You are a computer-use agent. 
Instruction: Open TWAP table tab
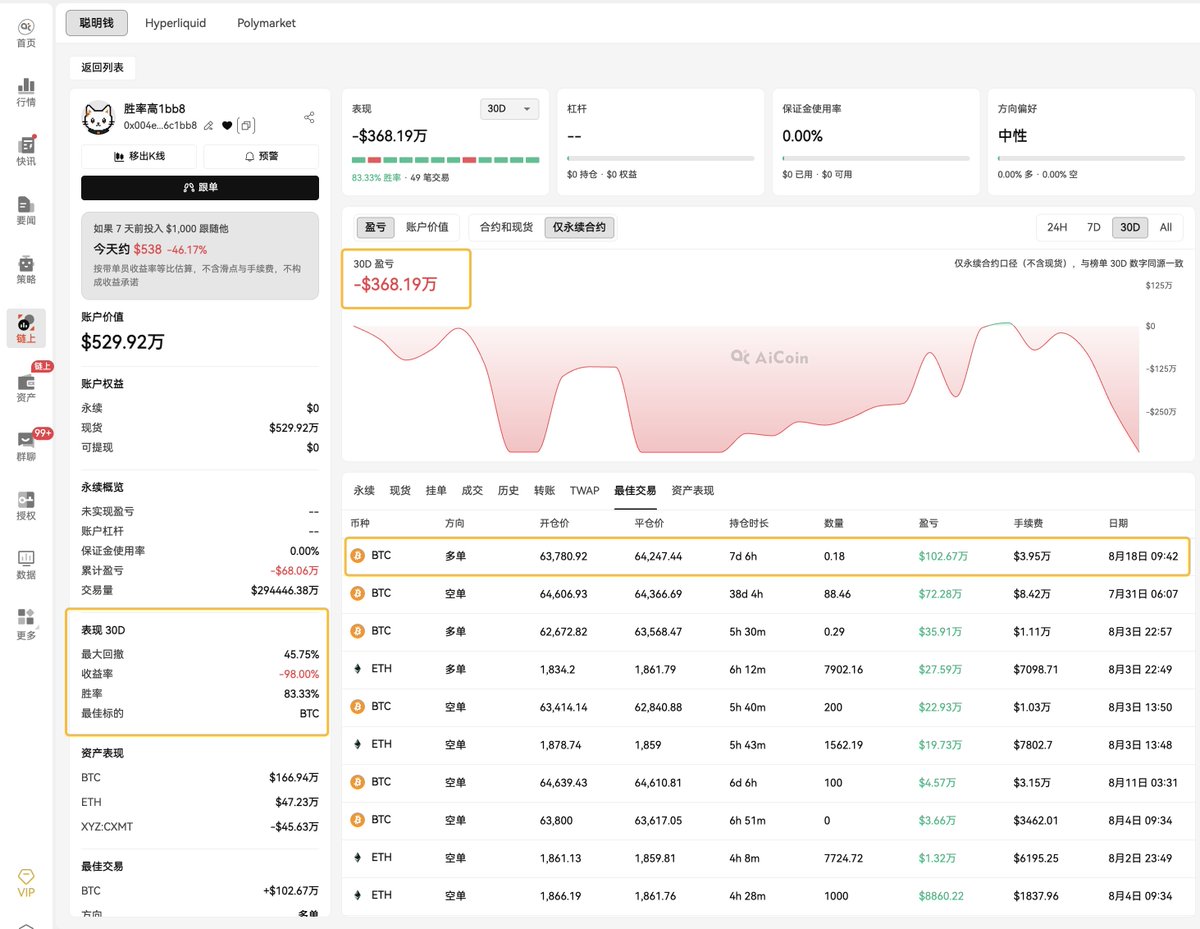click(x=584, y=491)
